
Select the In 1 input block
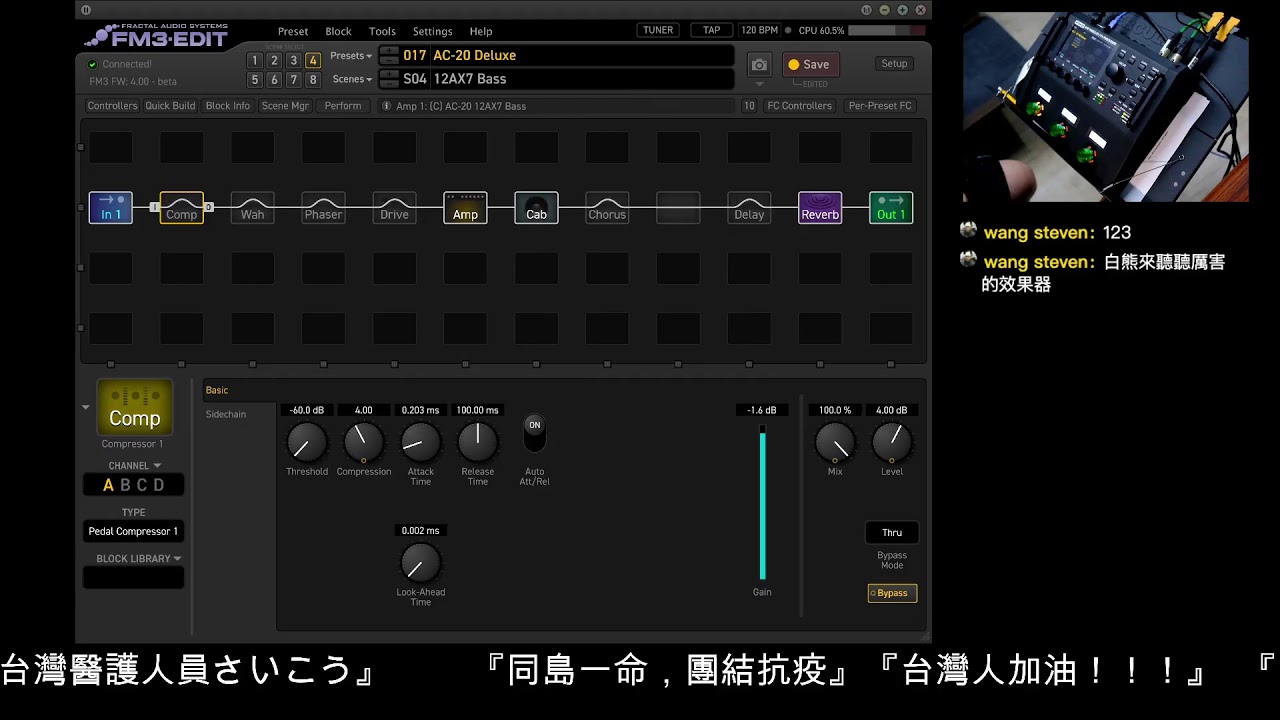coord(110,208)
